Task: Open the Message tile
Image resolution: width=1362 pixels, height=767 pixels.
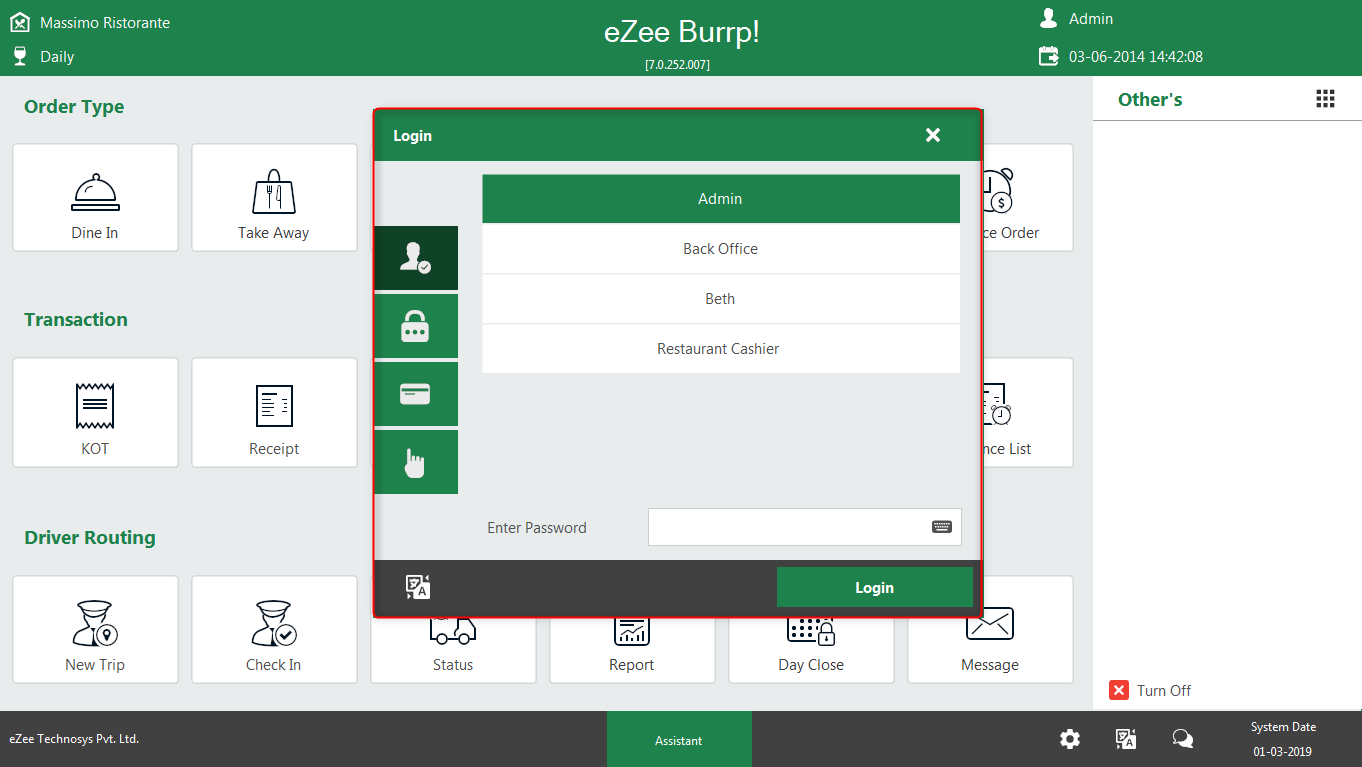Action: coord(990,629)
